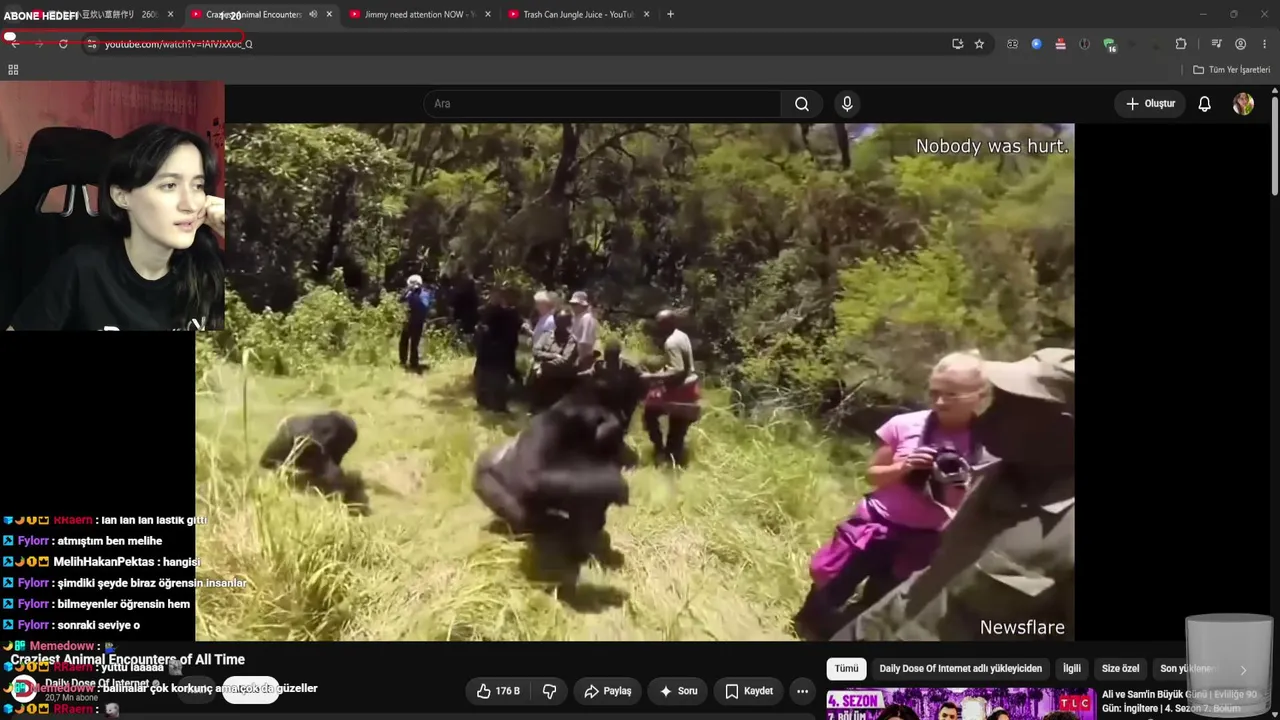Click the YouTube voice search microphone
The height and width of the screenshot is (720, 1280).
pos(847,104)
